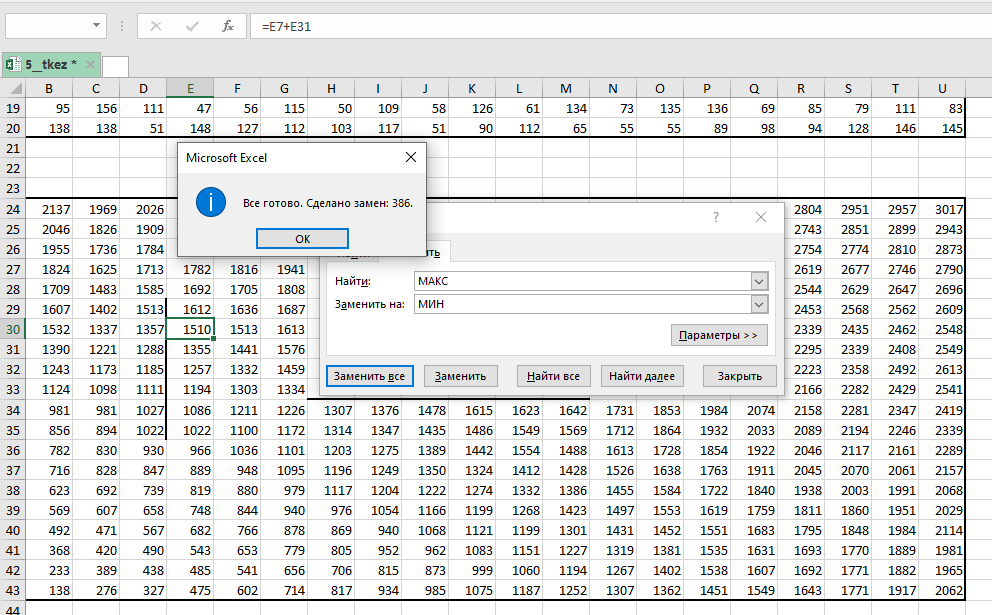The height and width of the screenshot is (615, 992).
Task: Close the Microsoft Excel message box with X
Action: point(410,157)
